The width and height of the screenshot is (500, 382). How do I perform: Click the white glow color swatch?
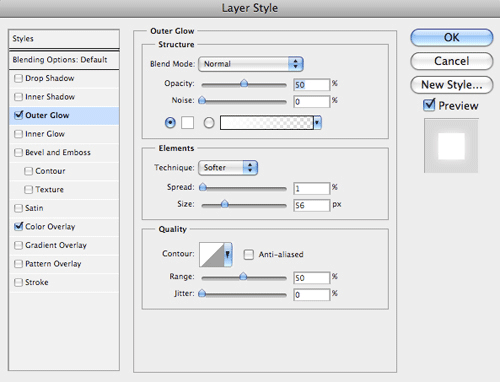pyautogui.click(x=187, y=123)
